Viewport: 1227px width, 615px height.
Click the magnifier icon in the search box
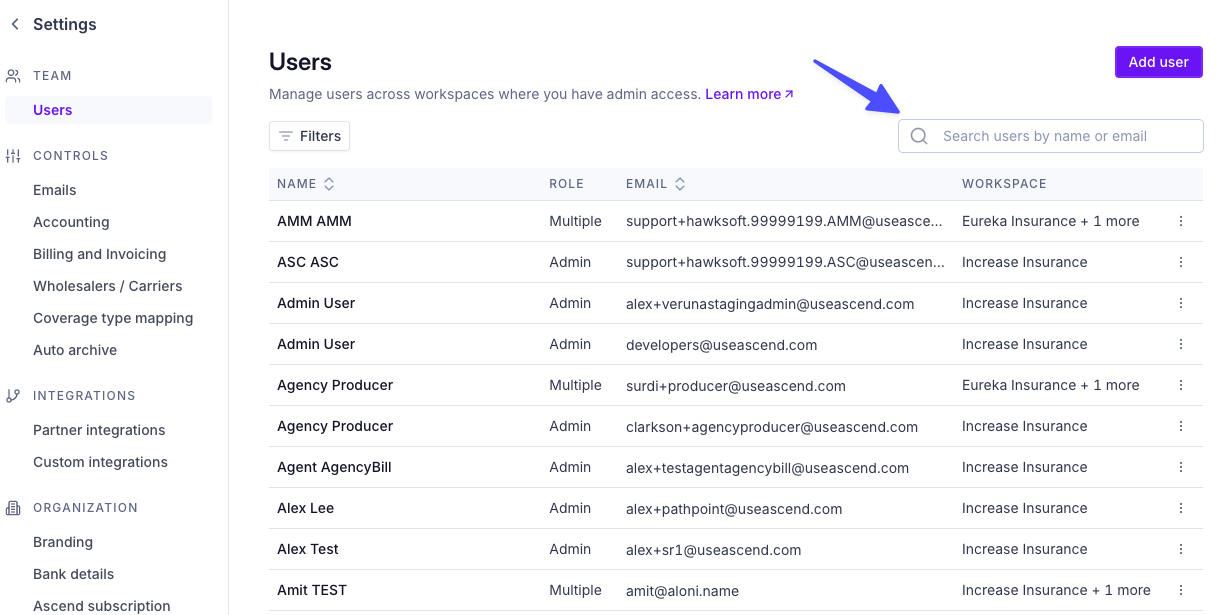pyautogui.click(x=919, y=136)
